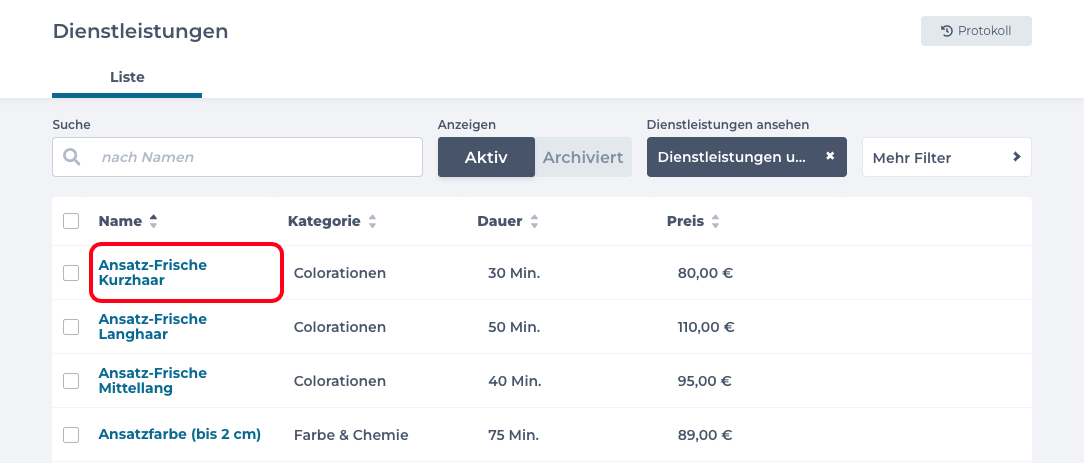
Task: Open the Protokoll history log
Action: (976, 31)
